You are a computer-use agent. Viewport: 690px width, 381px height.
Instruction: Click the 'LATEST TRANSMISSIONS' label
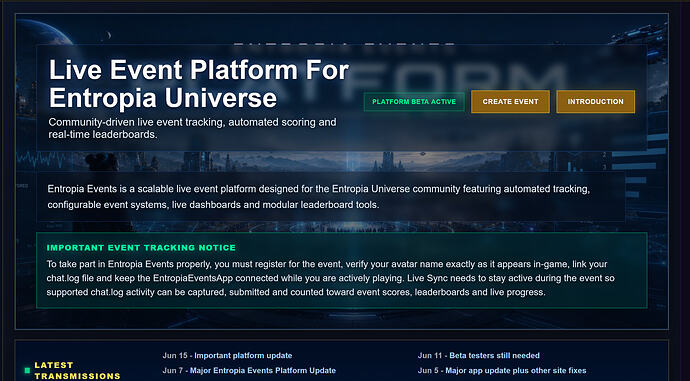(77, 370)
